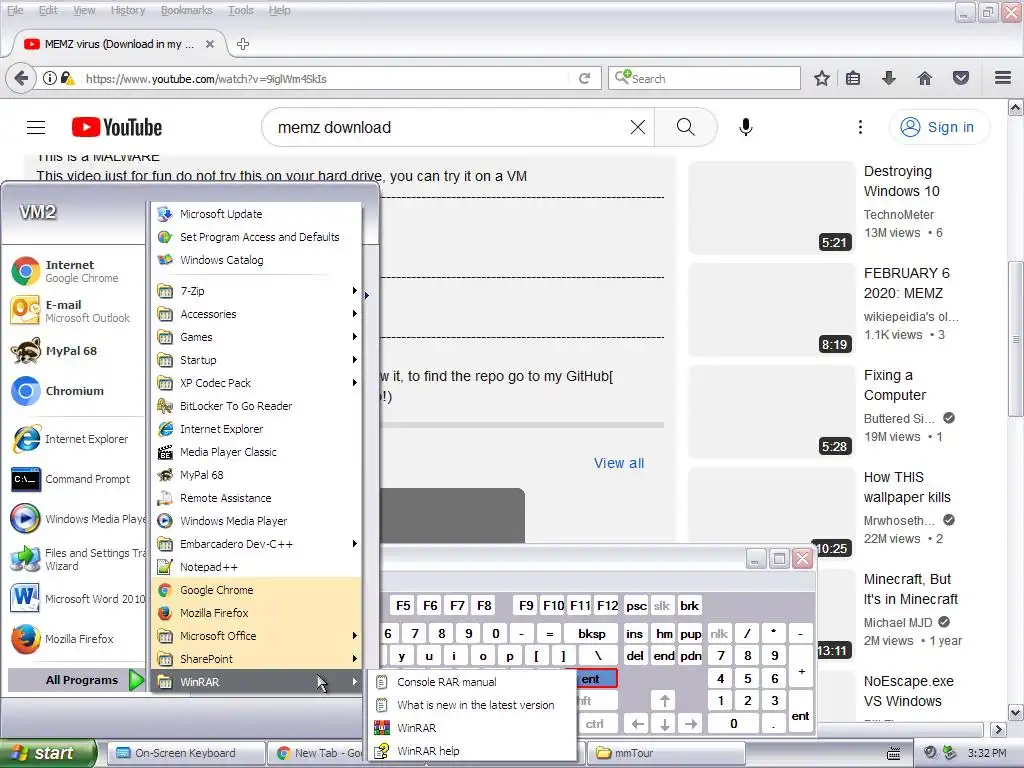Go back with the browser back arrow
Screen dimensions: 1024x768
(x=21, y=78)
